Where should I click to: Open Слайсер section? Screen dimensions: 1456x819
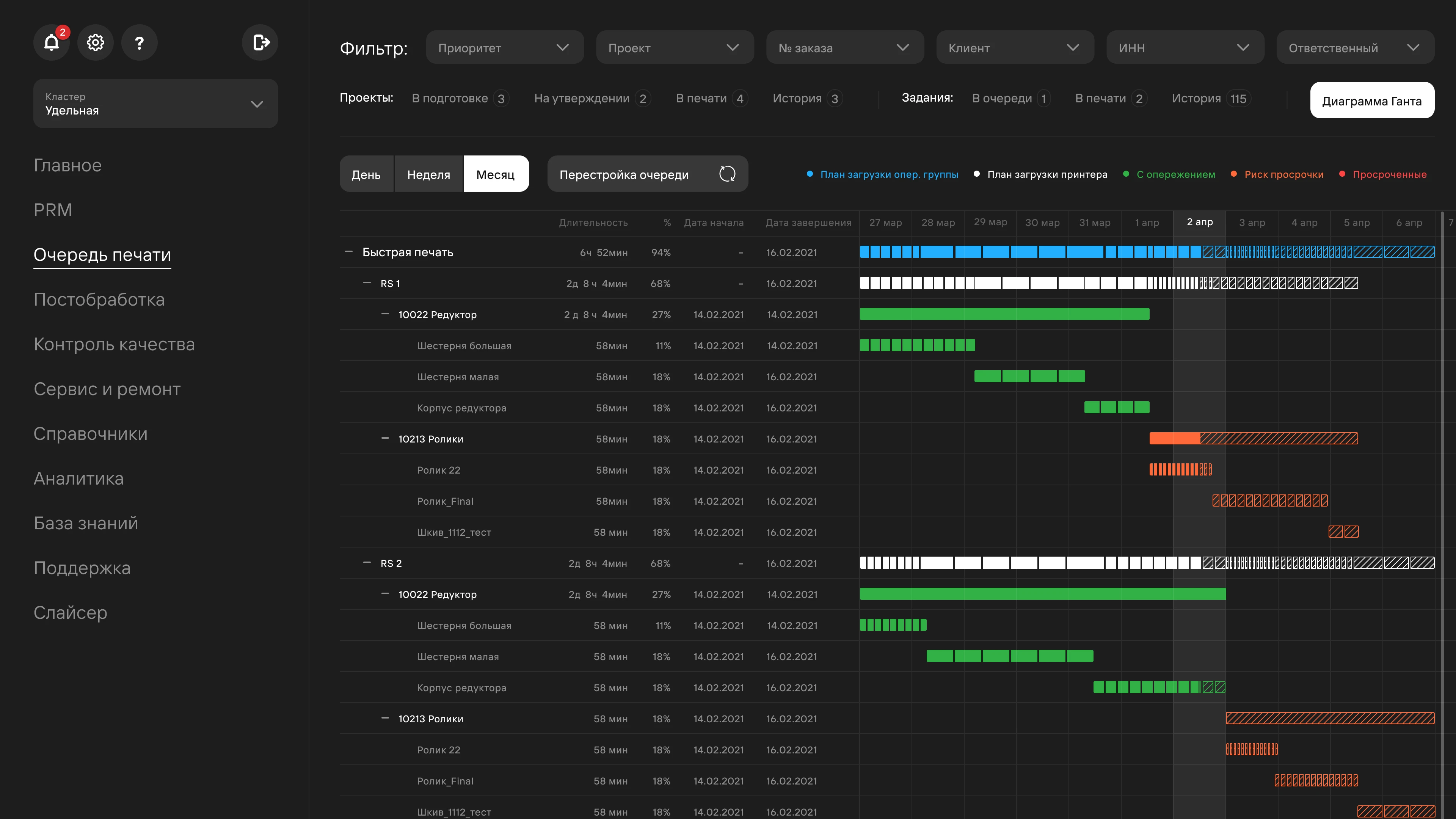coord(70,613)
